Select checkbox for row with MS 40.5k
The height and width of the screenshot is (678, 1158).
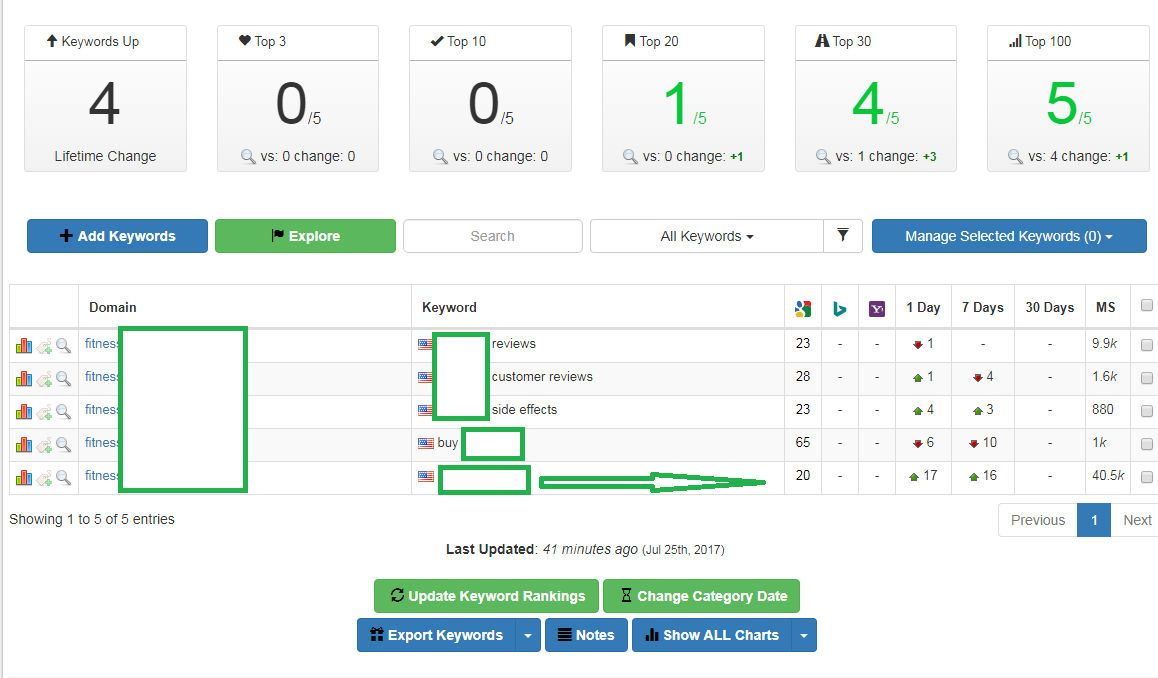point(1146,477)
